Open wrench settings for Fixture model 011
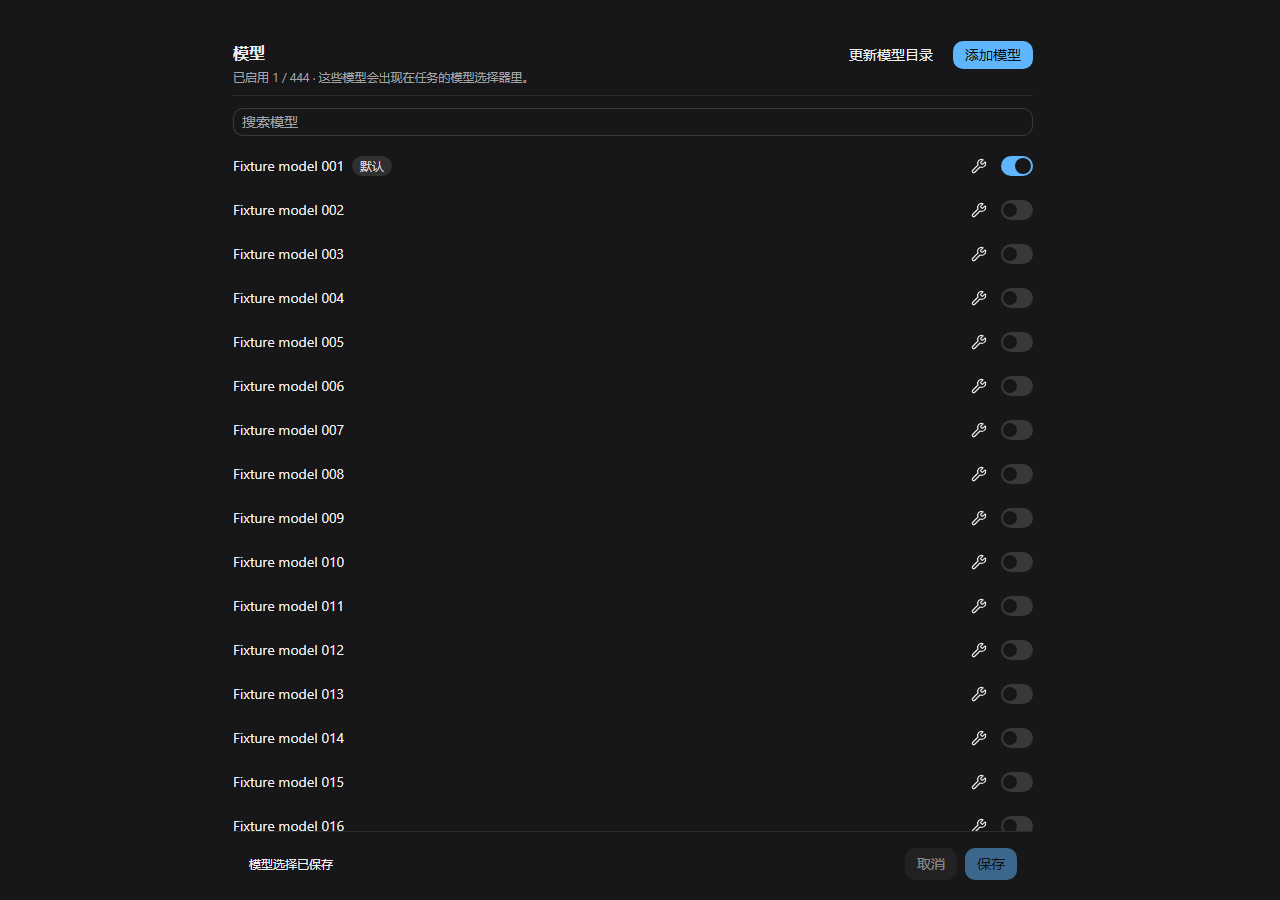 [x=979, y=606]
